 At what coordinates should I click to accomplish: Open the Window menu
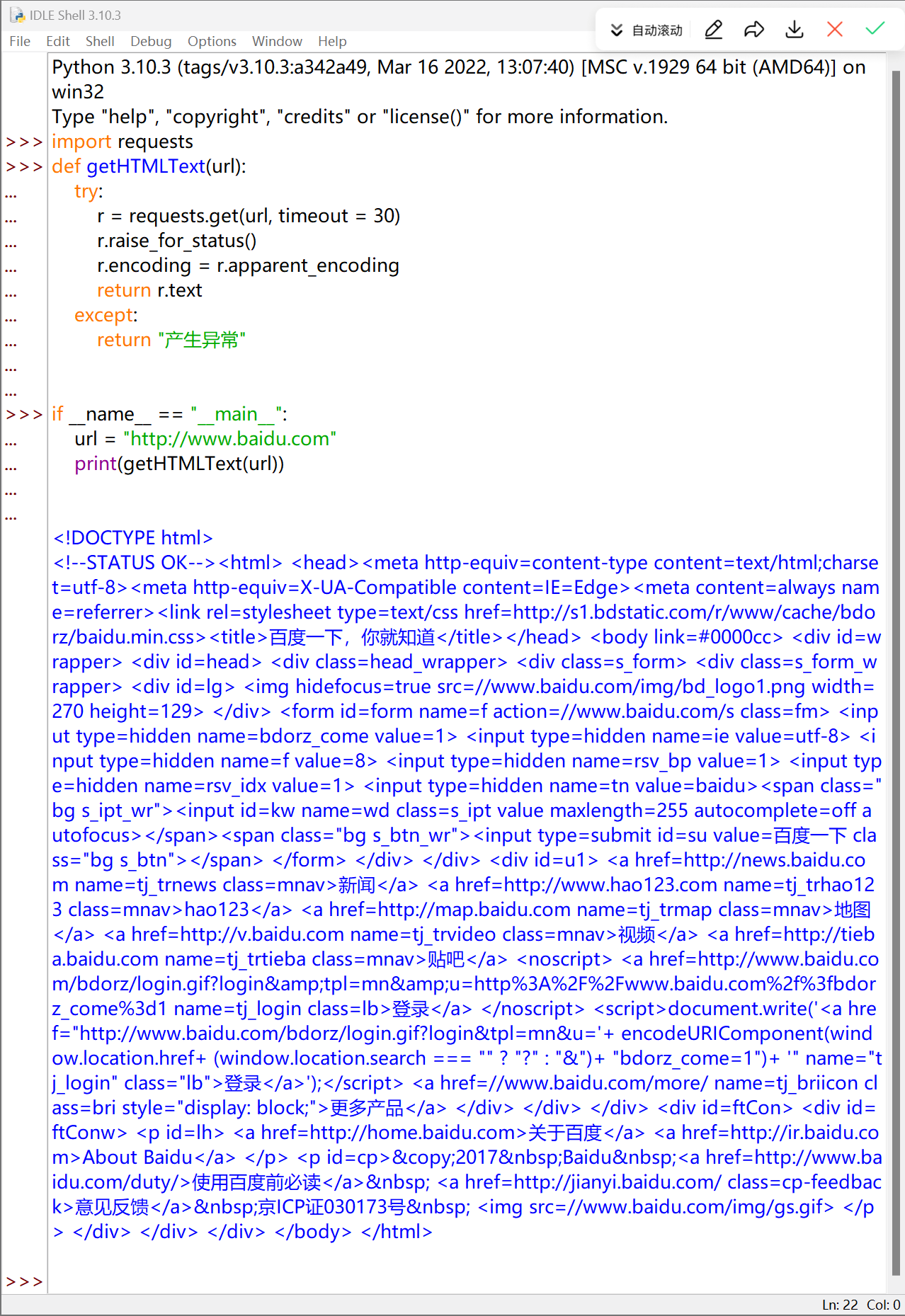point(277,41)
